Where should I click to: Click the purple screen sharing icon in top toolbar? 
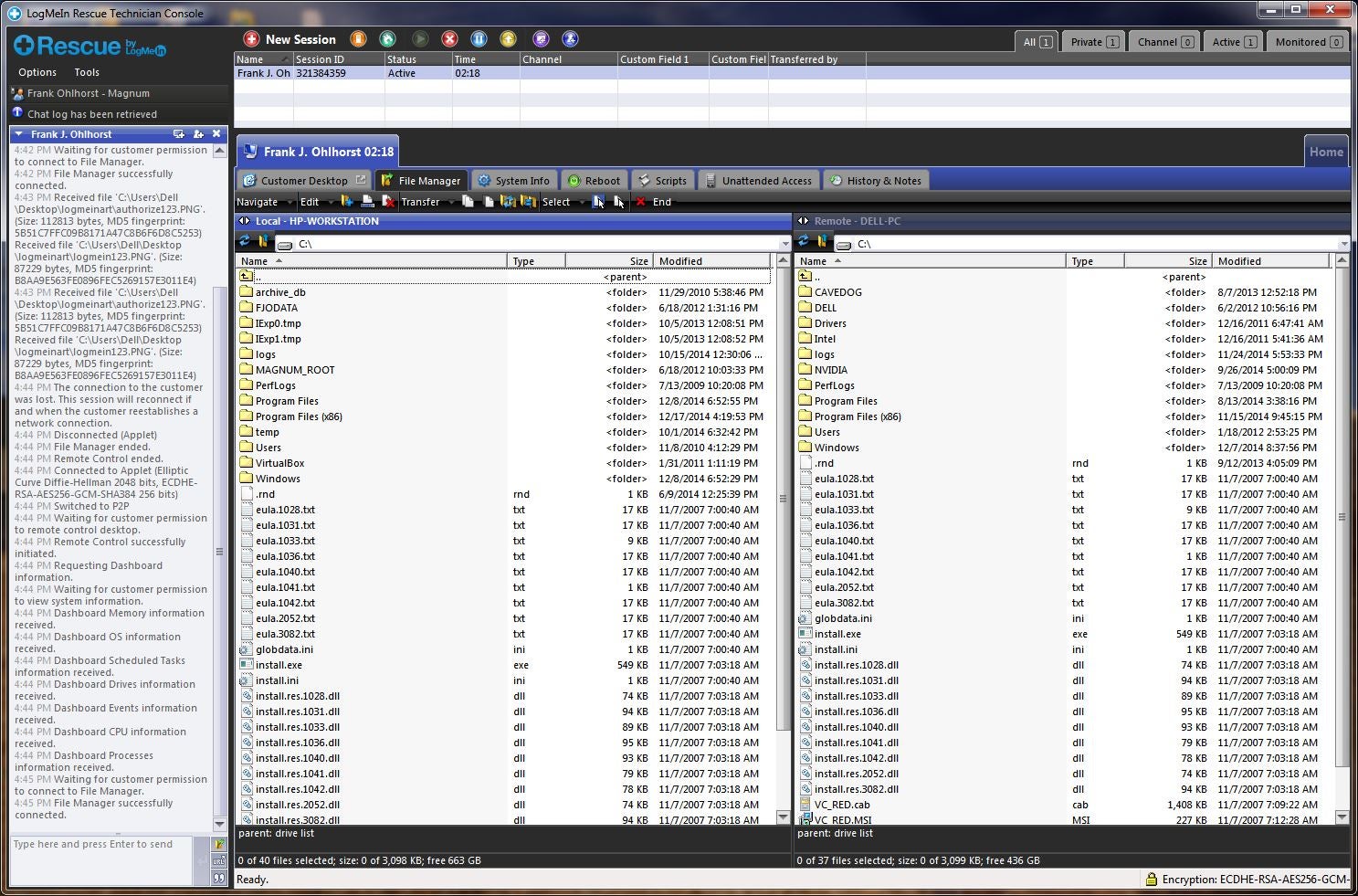(541, 39)
